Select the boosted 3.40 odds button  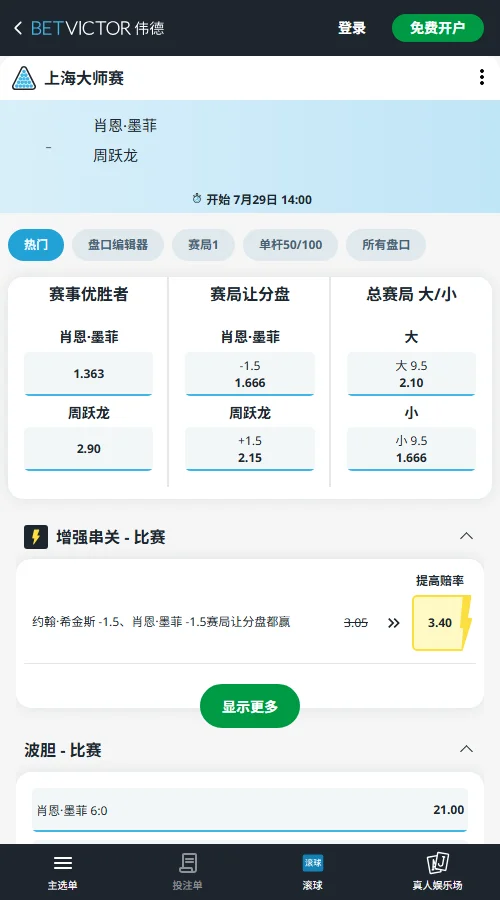tap(440, 623)
